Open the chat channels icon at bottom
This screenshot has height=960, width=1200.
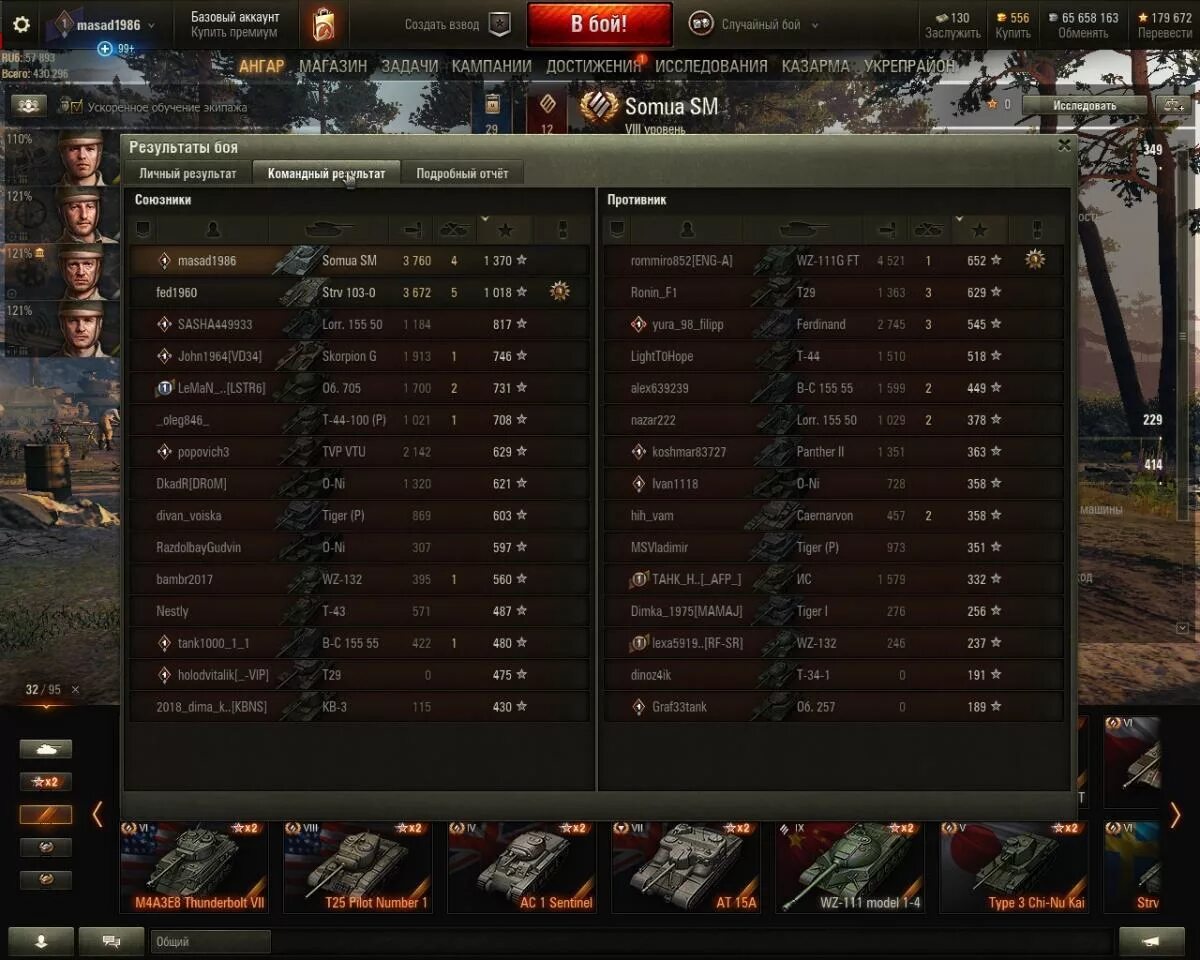coord(111,941)
